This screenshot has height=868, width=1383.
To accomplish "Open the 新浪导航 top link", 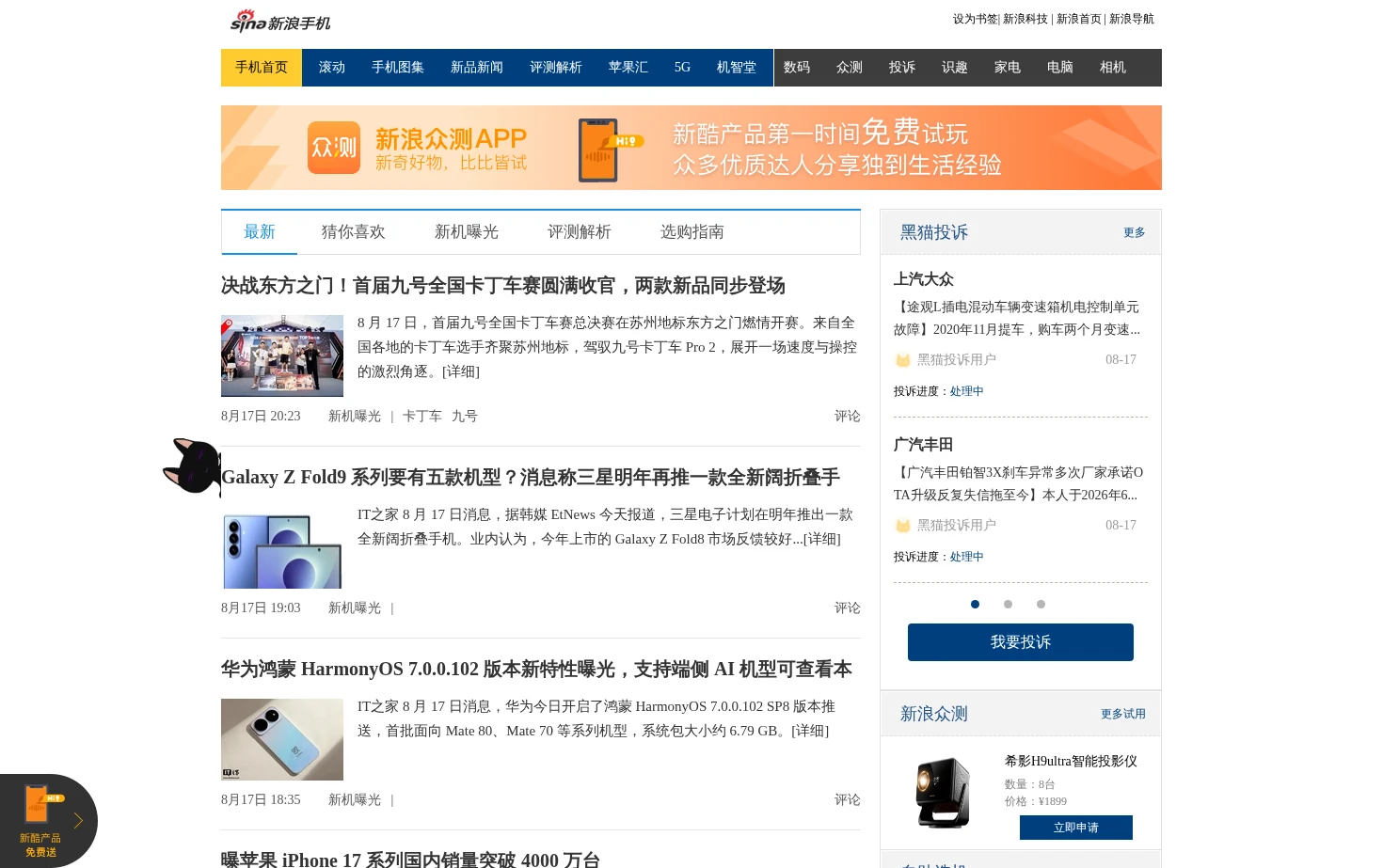I will (x=1132, y=19).
